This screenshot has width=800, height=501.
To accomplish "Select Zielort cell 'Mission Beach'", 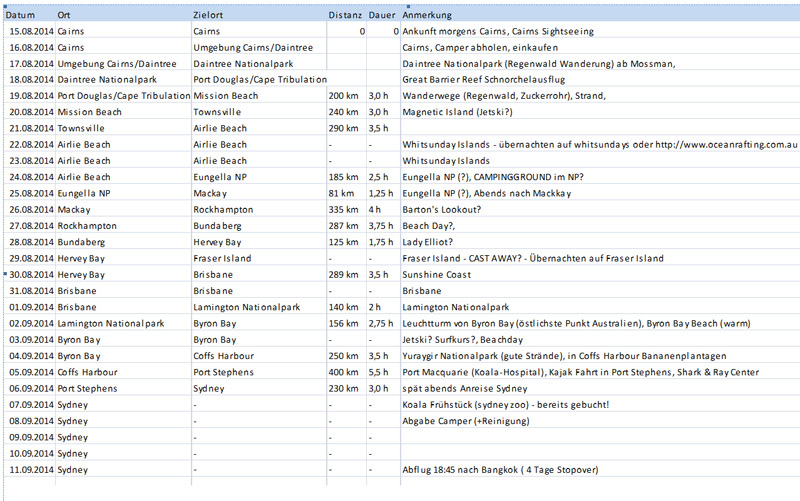I will (226, 96).
